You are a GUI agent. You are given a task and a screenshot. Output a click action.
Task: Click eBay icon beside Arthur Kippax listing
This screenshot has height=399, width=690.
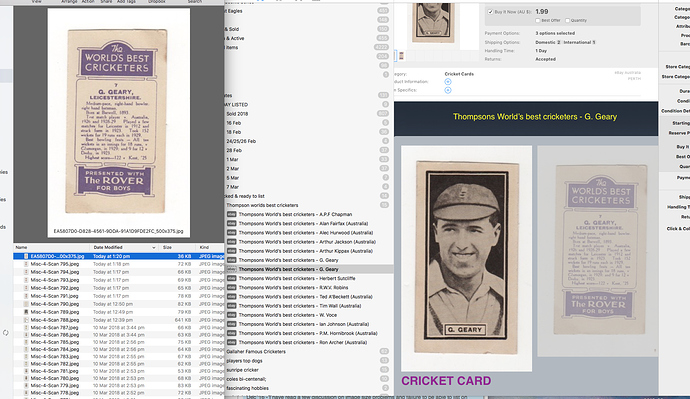pyautogui.click(x=231, y=251)
